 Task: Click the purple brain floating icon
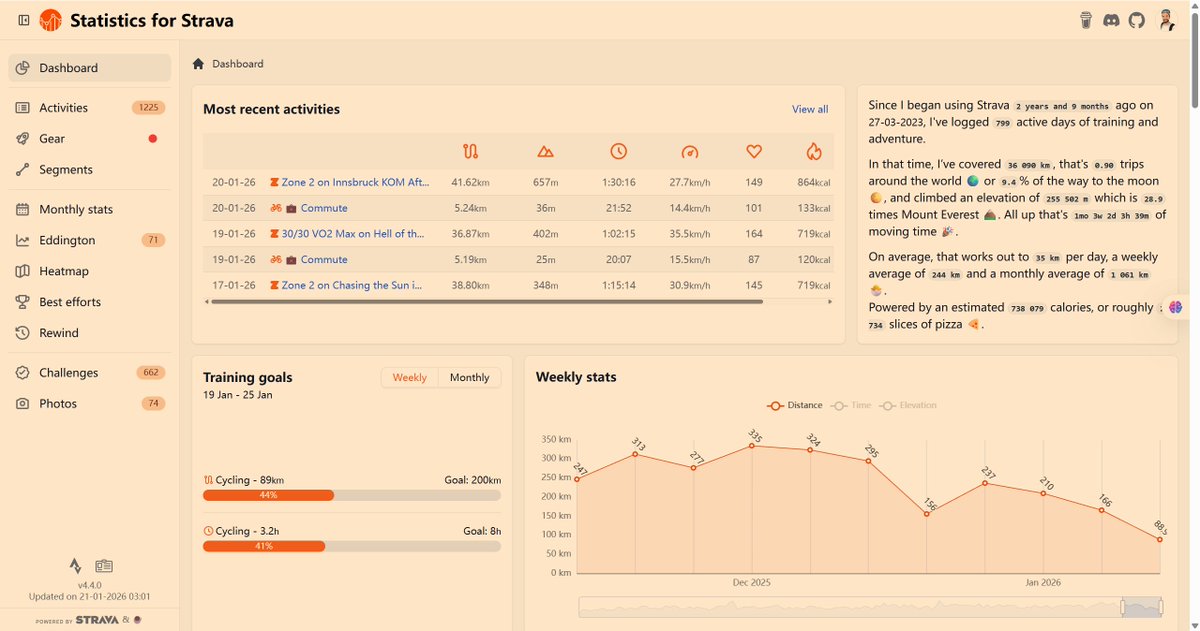(1176, 308)
